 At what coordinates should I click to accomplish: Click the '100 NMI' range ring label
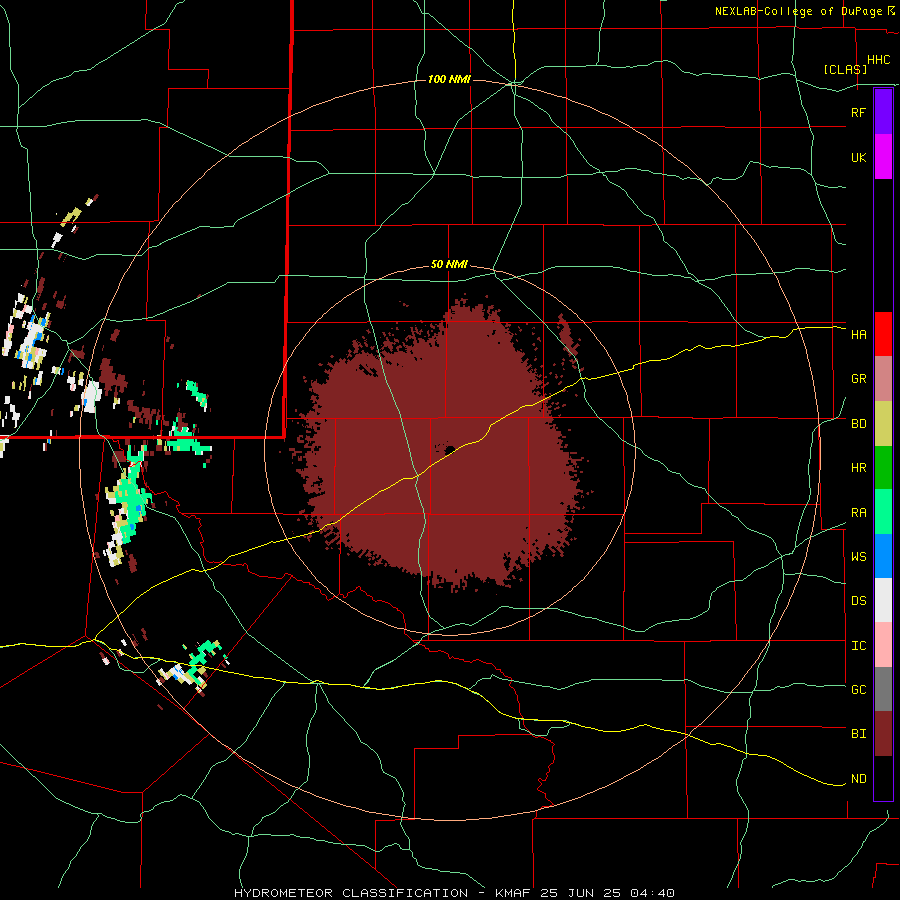point(449,79)
